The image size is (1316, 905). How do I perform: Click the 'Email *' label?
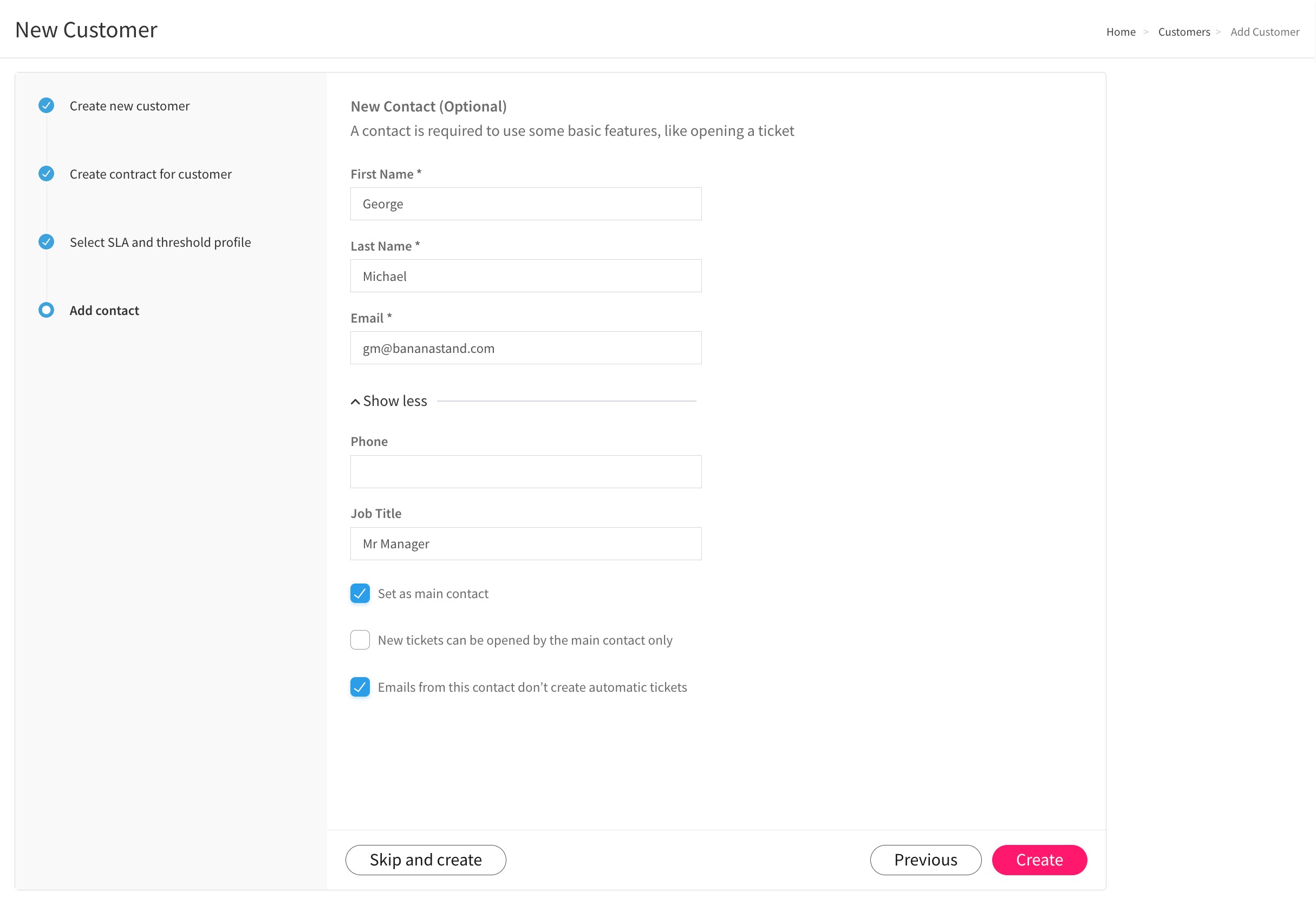click(x=371, y=318)
